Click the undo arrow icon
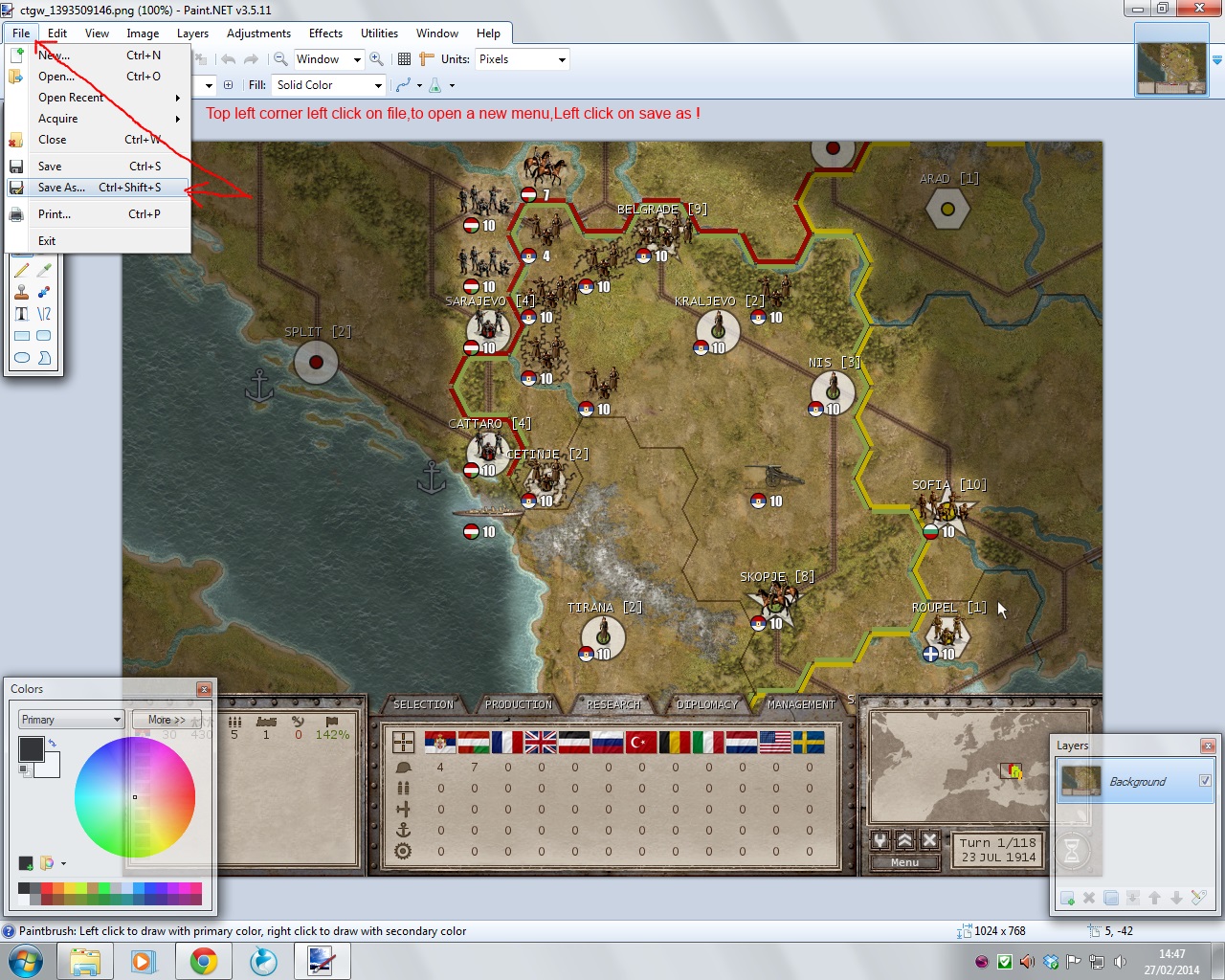This screenshot has height=980, width=1225. pos(228,59)
